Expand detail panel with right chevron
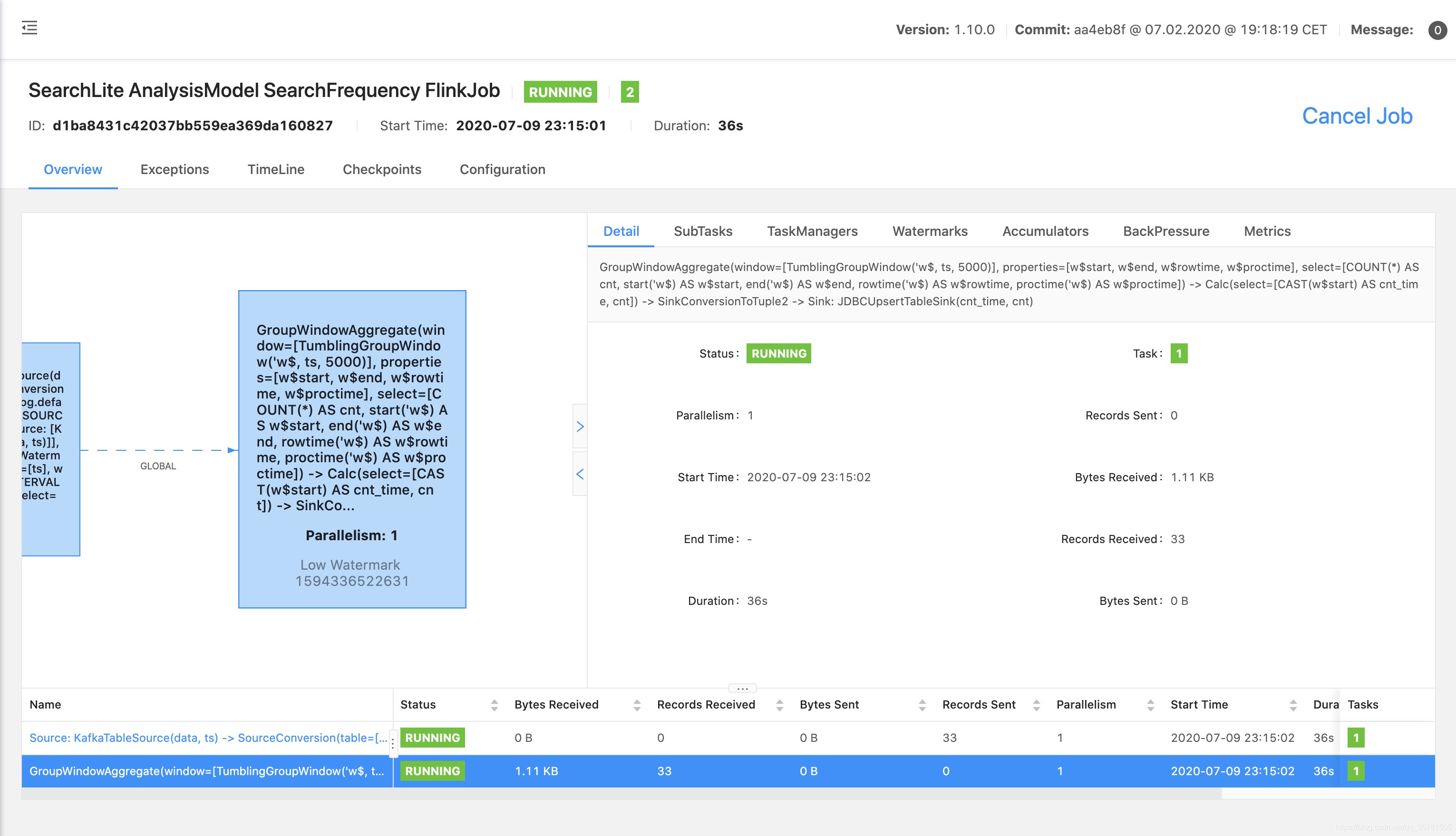The image size is (1456, 836). tap(580, 426)
